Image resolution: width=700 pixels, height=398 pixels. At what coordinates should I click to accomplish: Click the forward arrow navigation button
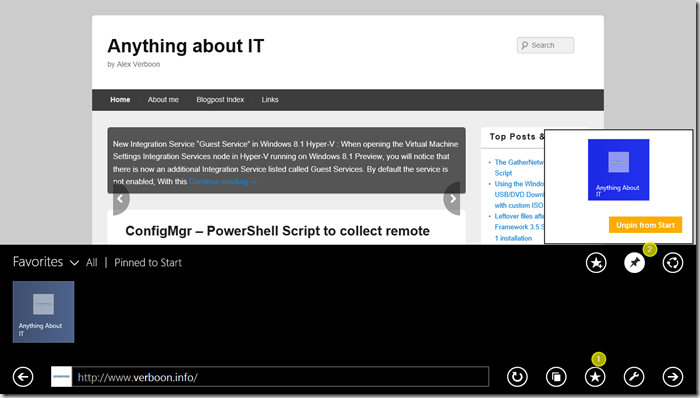672,377
